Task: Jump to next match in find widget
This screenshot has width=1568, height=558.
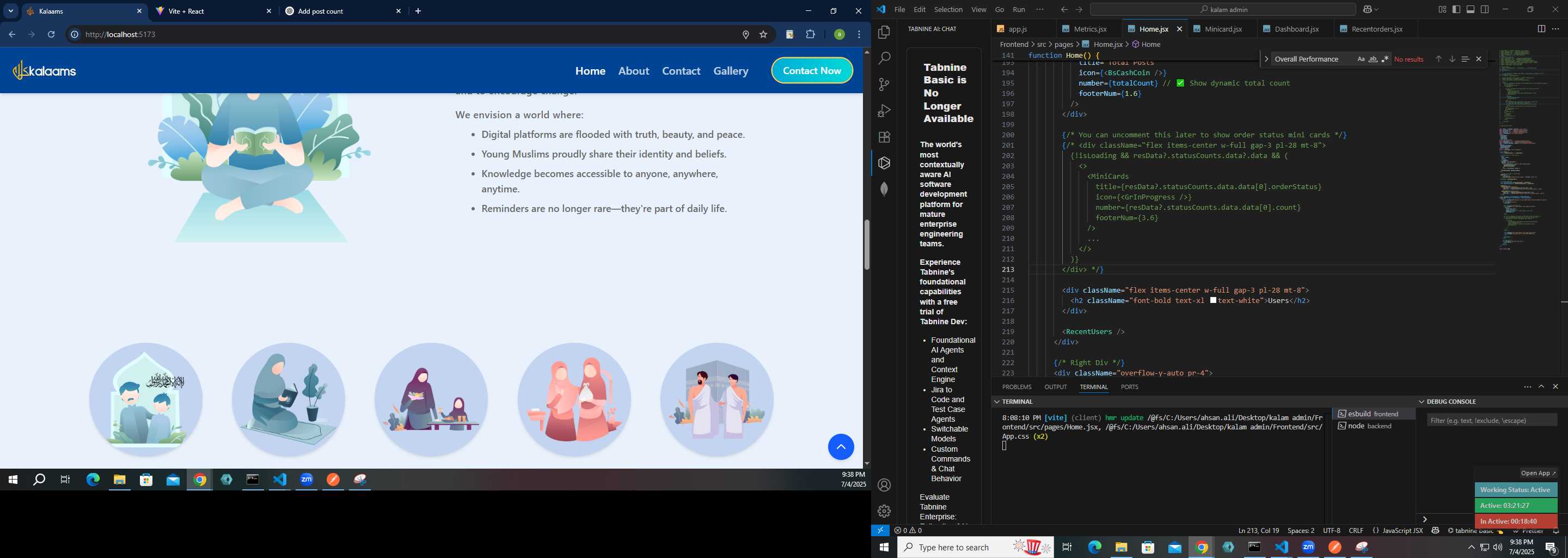Action: (x=1451, y=59)
